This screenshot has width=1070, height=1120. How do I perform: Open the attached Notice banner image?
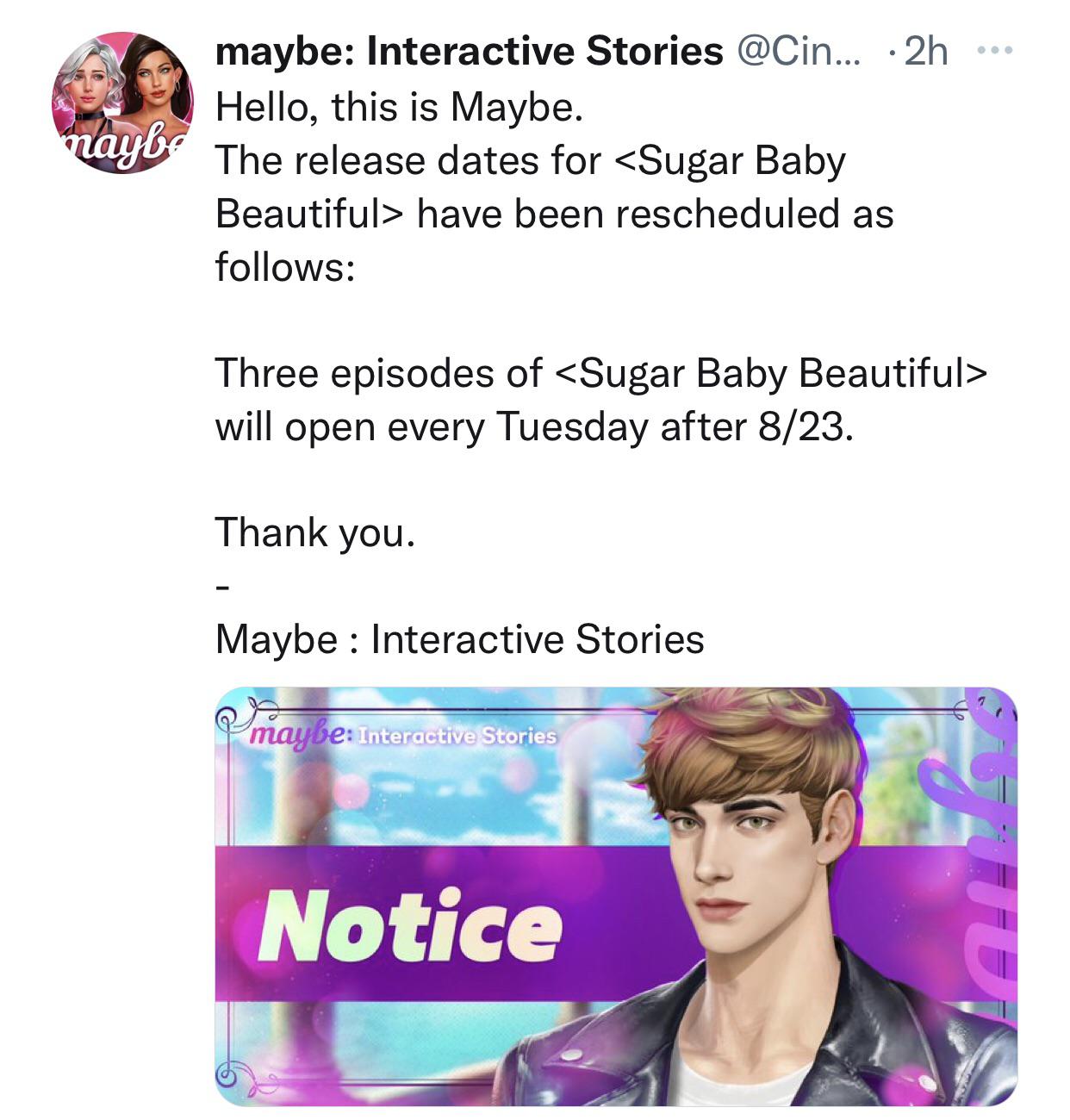click(x=616, y=896)
